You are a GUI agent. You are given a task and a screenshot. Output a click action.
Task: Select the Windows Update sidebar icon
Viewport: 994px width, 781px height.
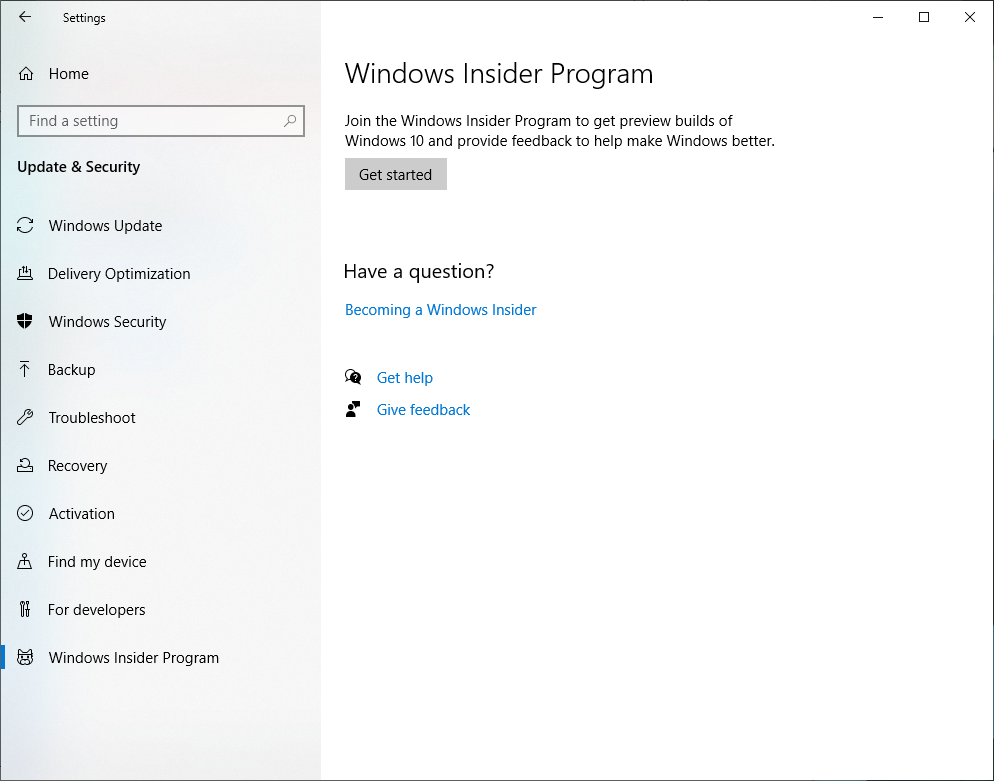[25, 225]
